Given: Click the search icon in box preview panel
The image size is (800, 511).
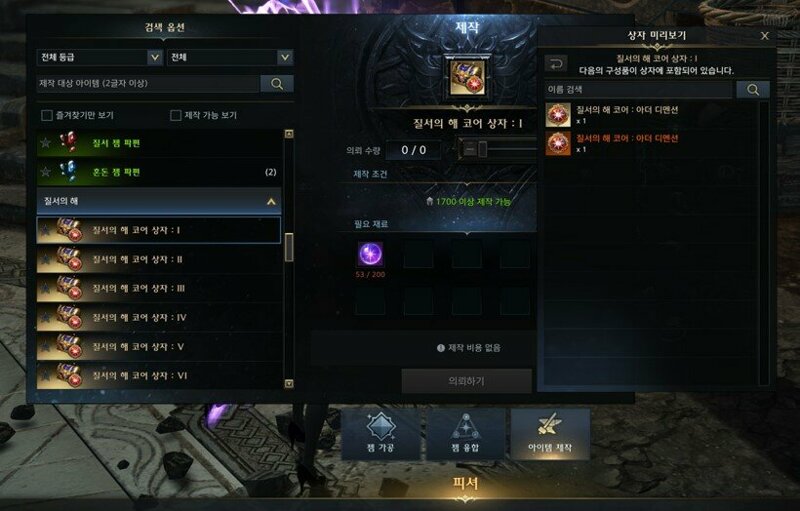Looking at the screenshot, I should pyautogui.click(x=753, y=90).
